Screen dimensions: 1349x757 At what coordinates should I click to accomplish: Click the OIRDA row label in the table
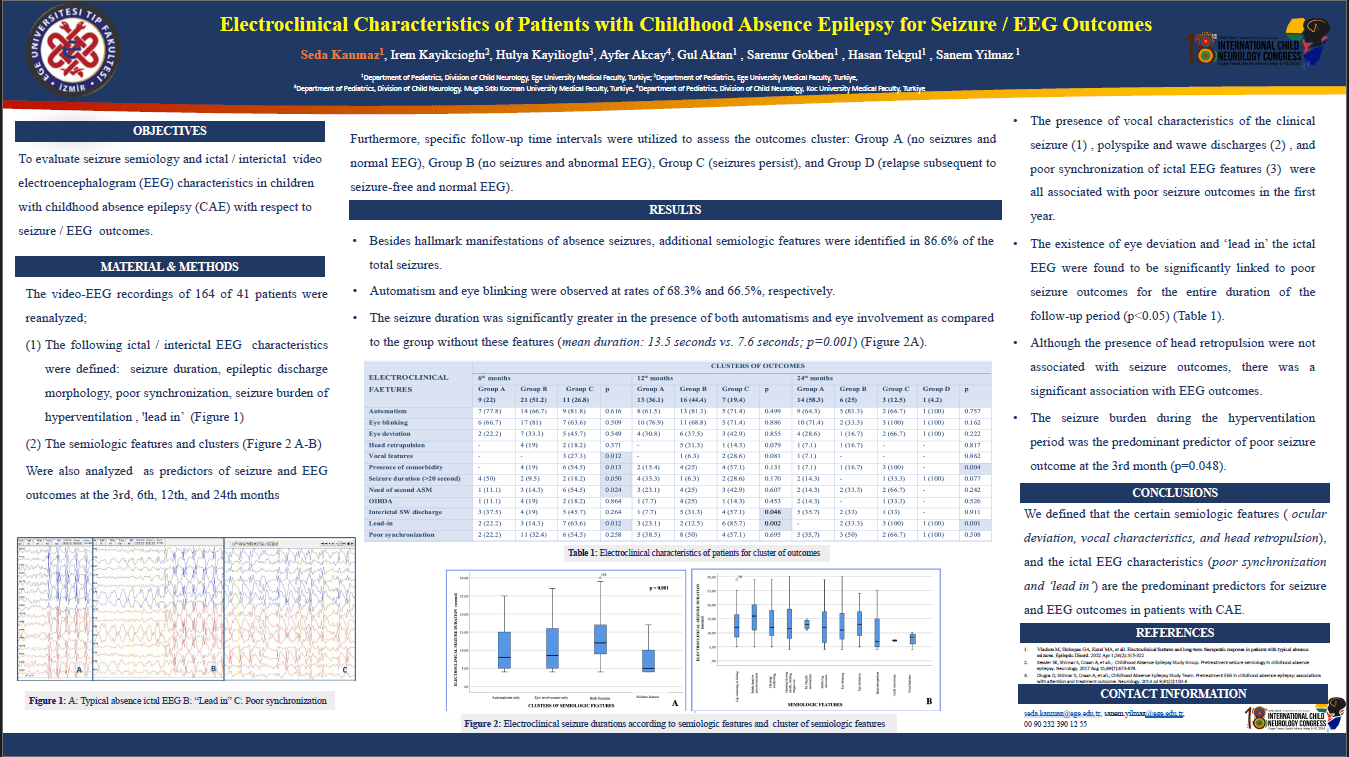(x=379, y=501)
